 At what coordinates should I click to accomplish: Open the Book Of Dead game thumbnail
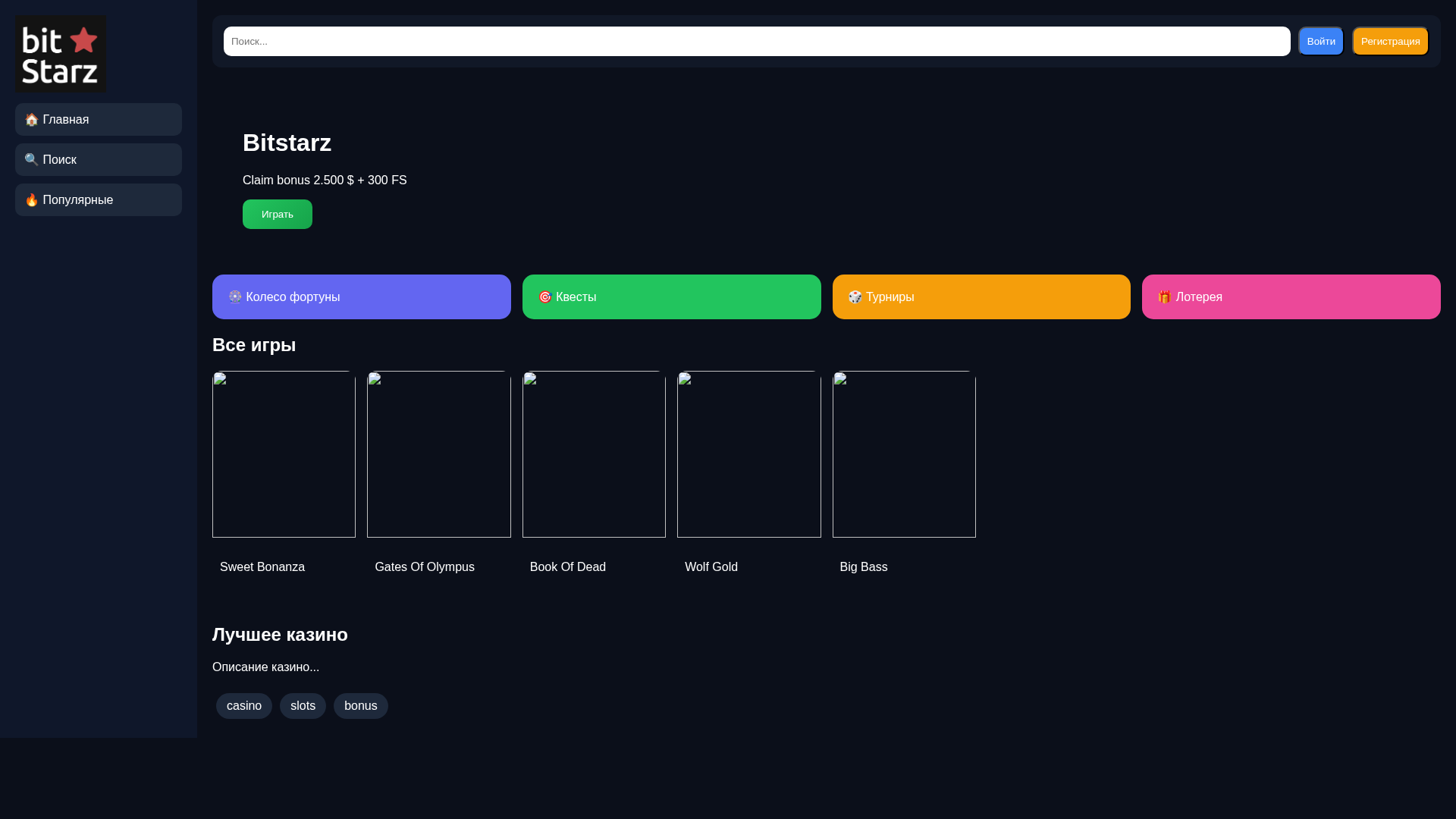click(x=594, y=454)
